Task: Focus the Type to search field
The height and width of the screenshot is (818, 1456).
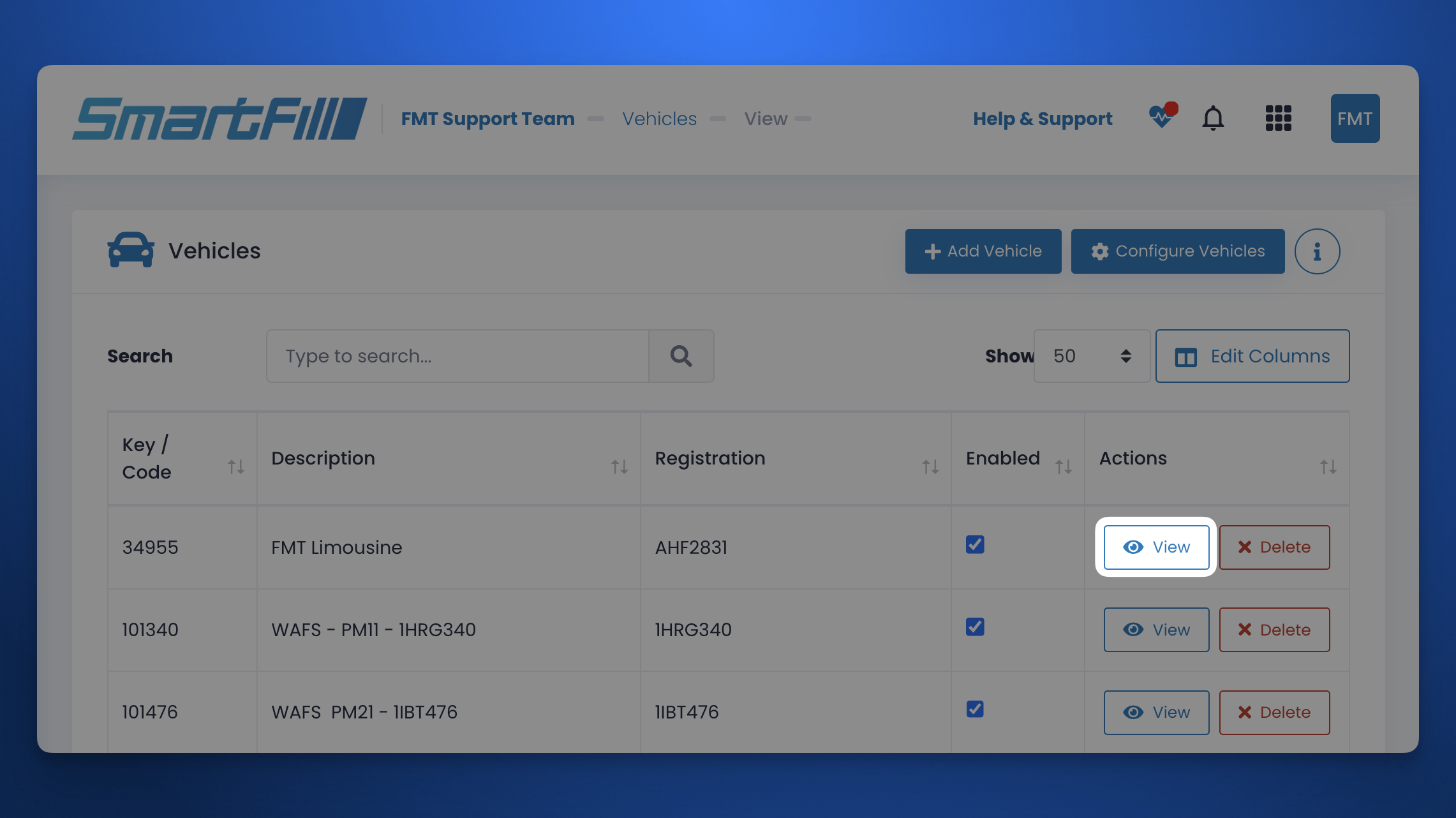Action: [x=457, y=356]
